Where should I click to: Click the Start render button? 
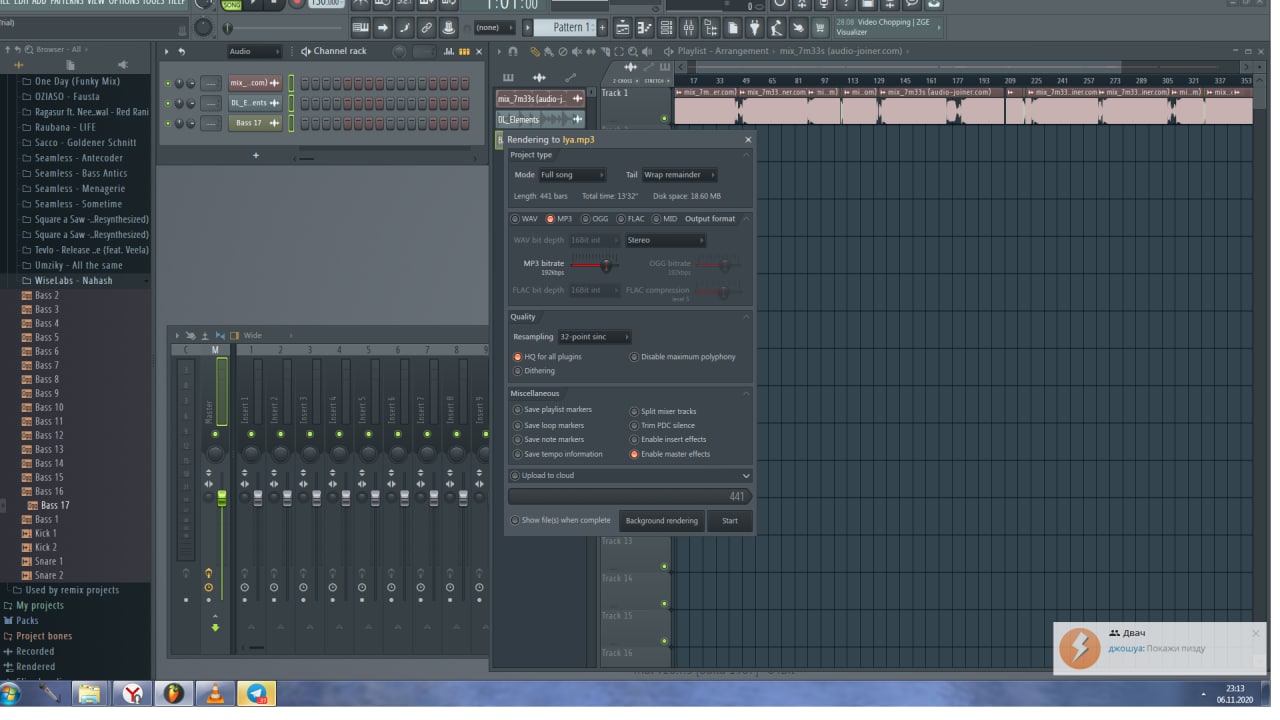point(730,521)
